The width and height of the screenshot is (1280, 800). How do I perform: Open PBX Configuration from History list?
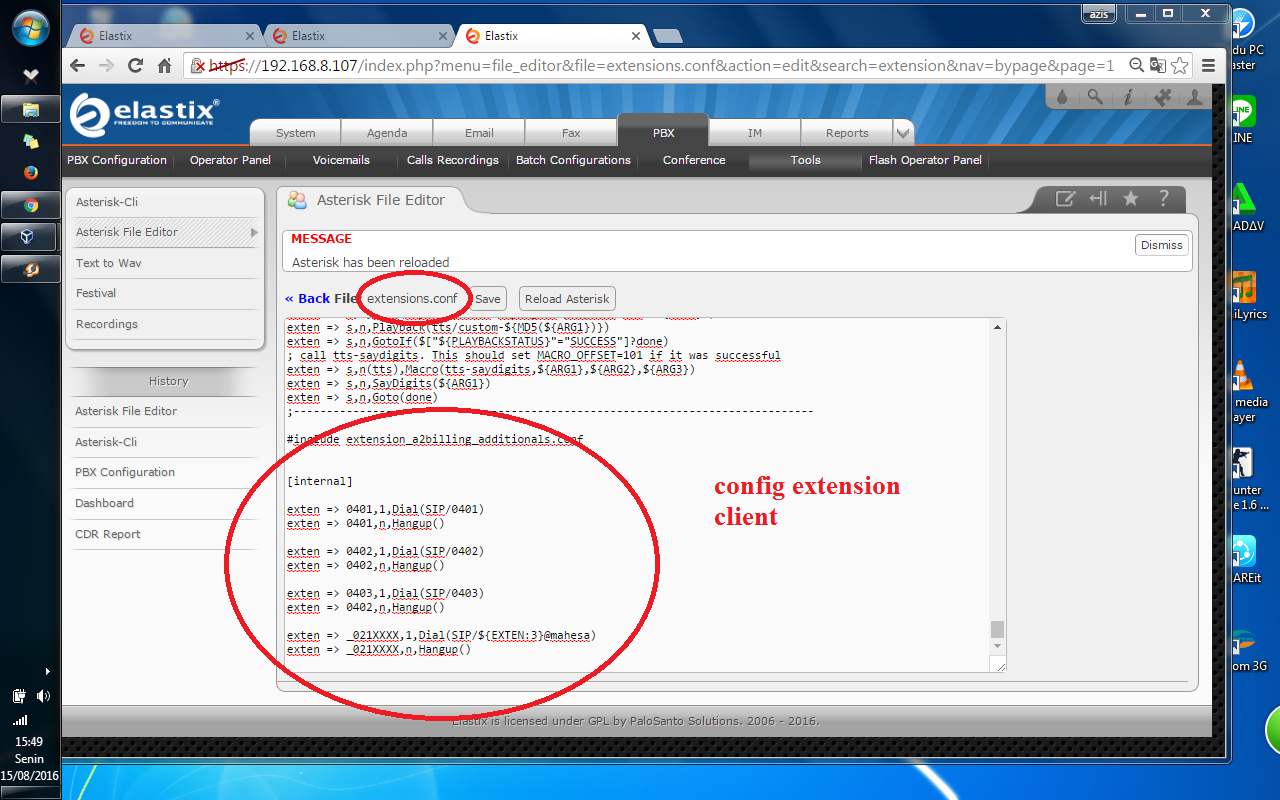pos(125,472)
